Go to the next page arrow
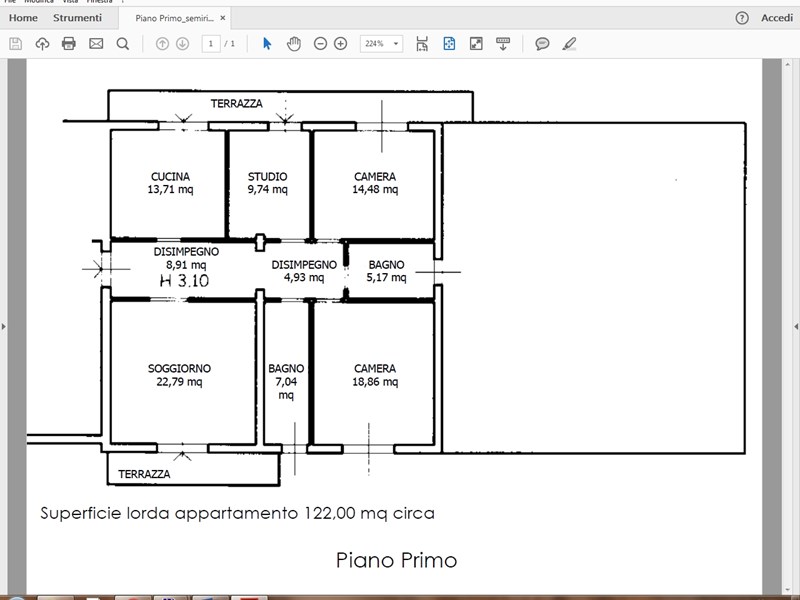Image resolution: width=800 pixels, height=600 pixels. (182, 44)
